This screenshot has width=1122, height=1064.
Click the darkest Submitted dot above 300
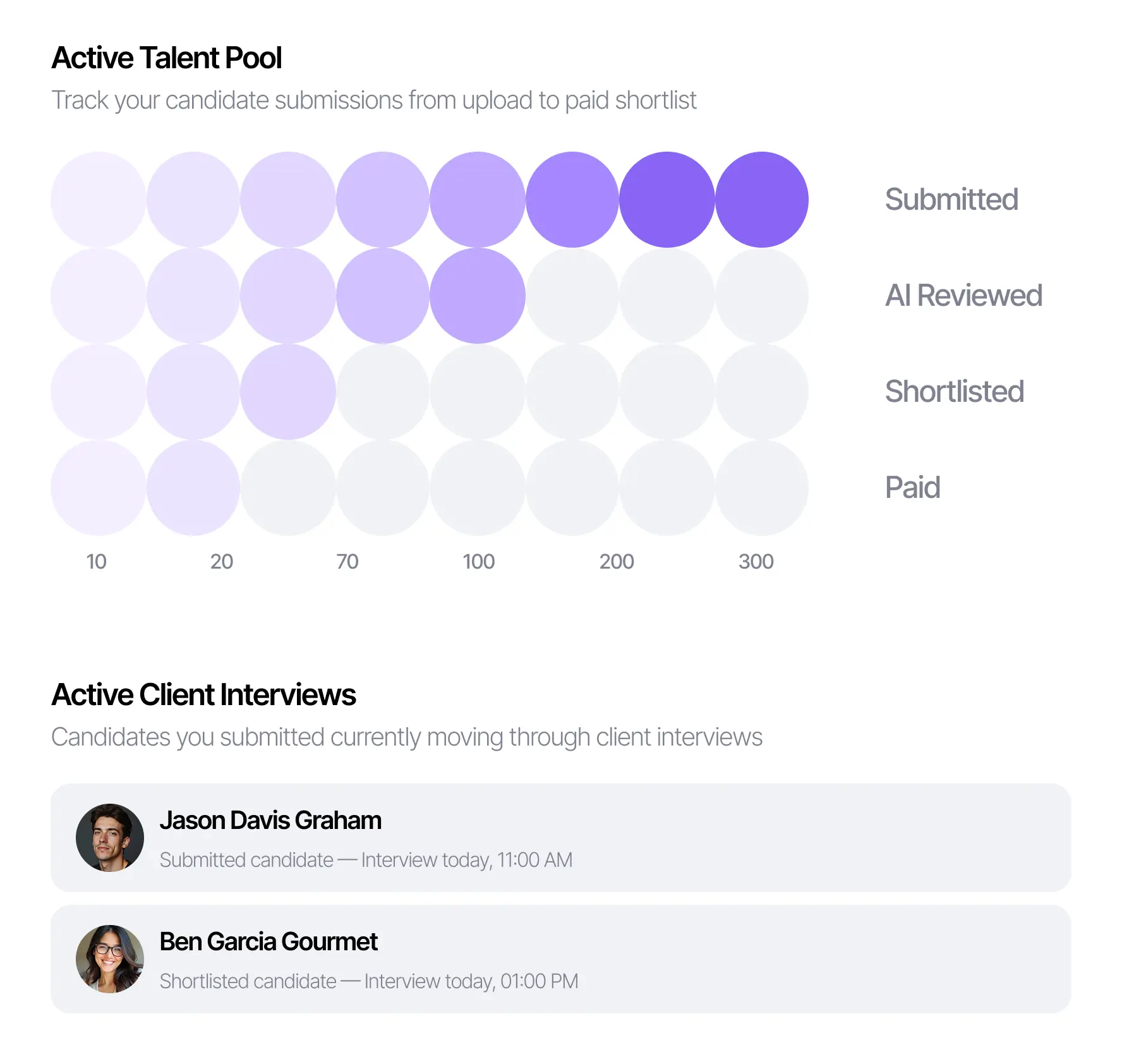pos(761,199)
